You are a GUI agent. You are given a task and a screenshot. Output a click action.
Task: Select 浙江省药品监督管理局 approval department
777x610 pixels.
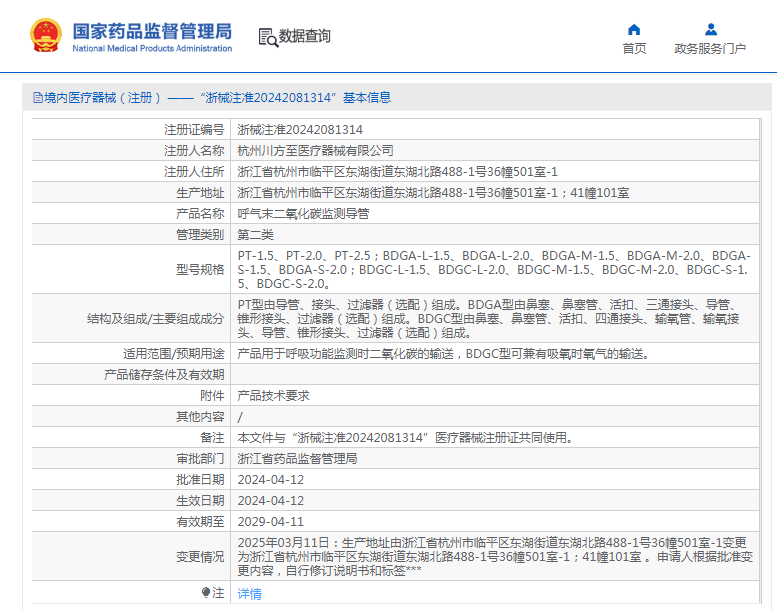click(x=297, y=459)
